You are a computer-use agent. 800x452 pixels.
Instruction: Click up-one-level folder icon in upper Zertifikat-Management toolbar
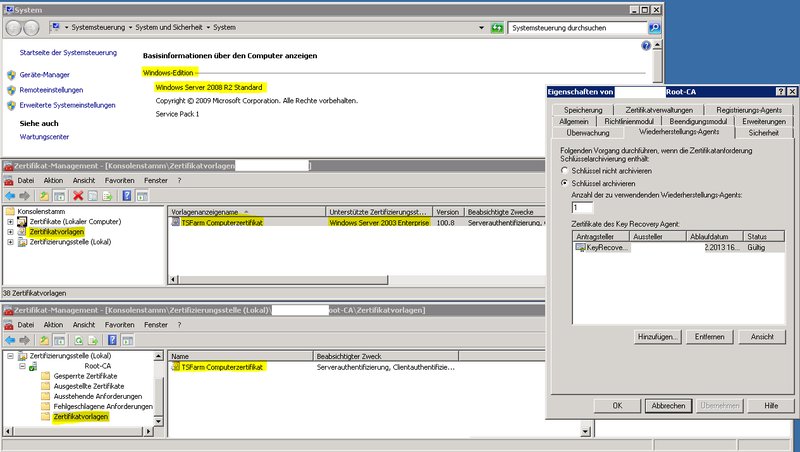tap(44, 196)
